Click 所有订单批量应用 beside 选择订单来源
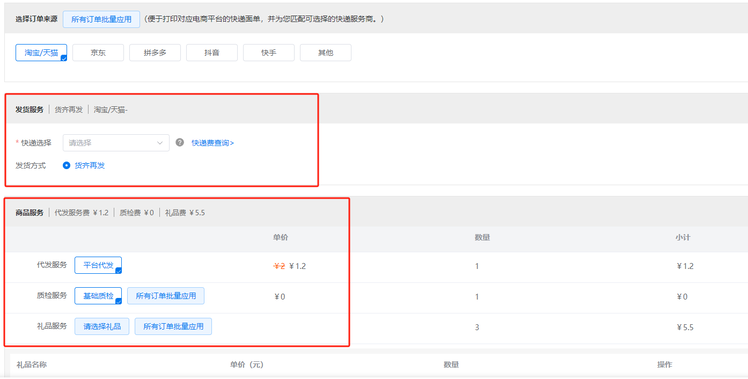Viewport: 748px width, 379px height. 101,20
